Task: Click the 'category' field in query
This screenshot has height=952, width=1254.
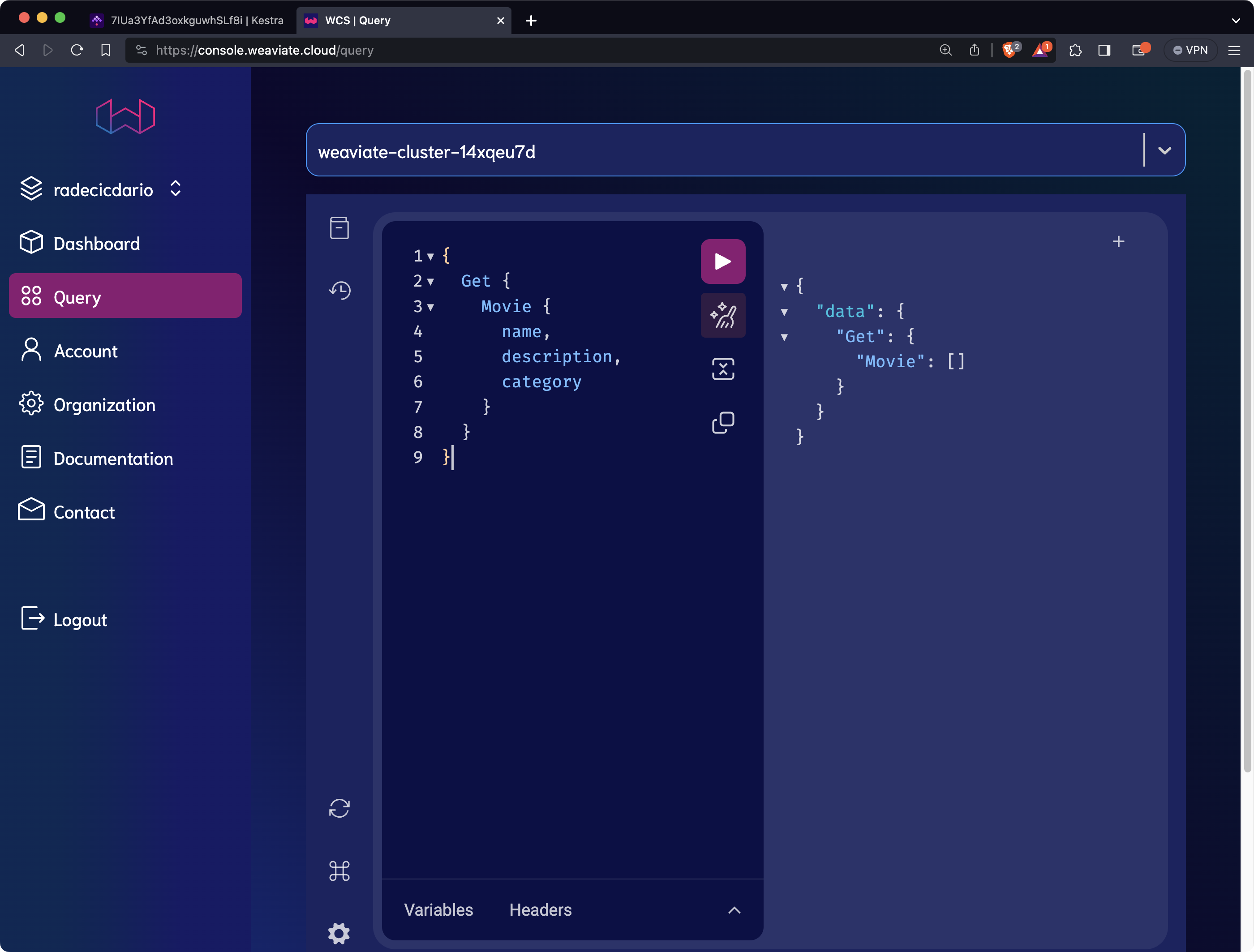Action: pos(541,382)
